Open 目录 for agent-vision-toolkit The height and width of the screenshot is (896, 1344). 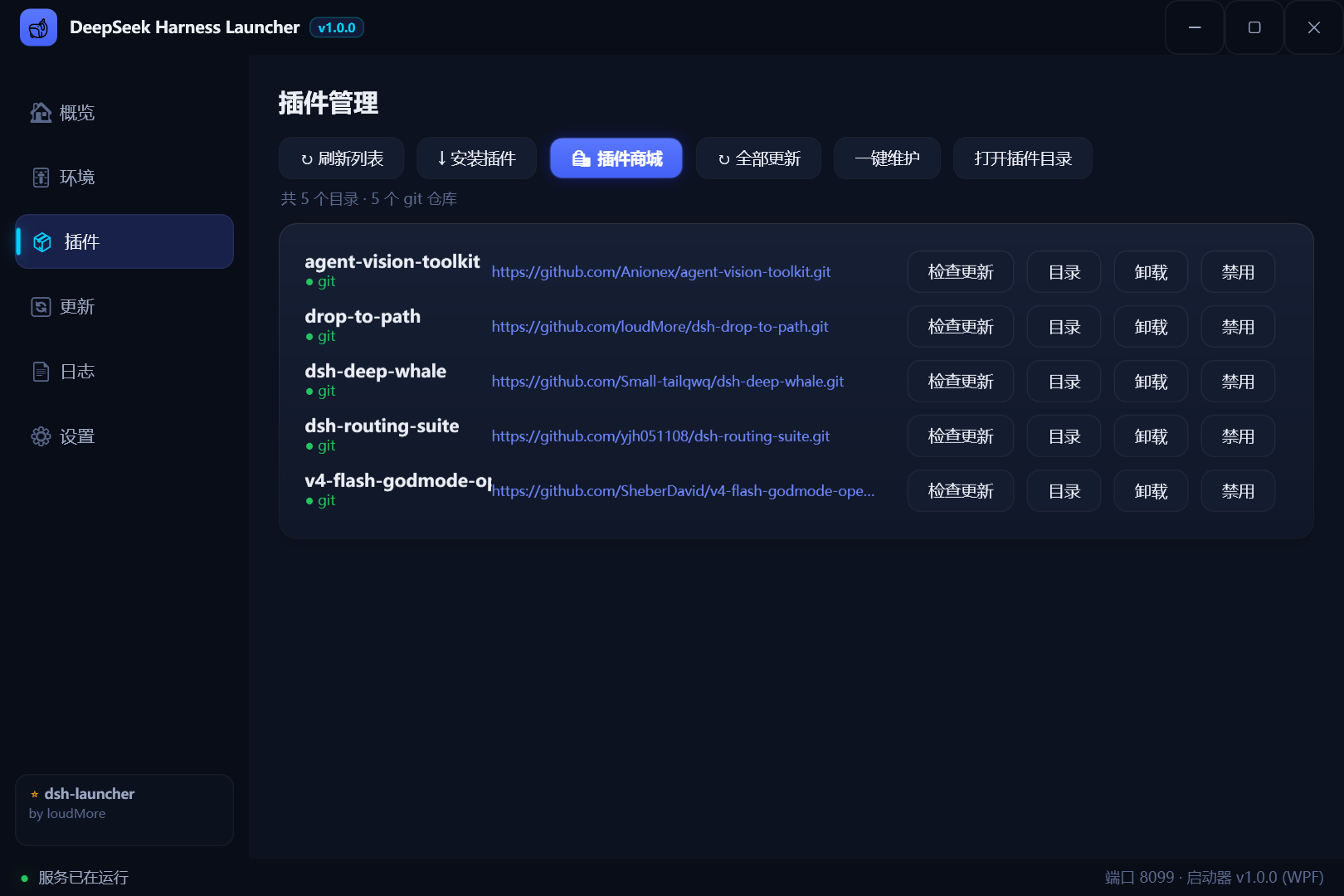pyautogui.click(x=1064, y=272)
